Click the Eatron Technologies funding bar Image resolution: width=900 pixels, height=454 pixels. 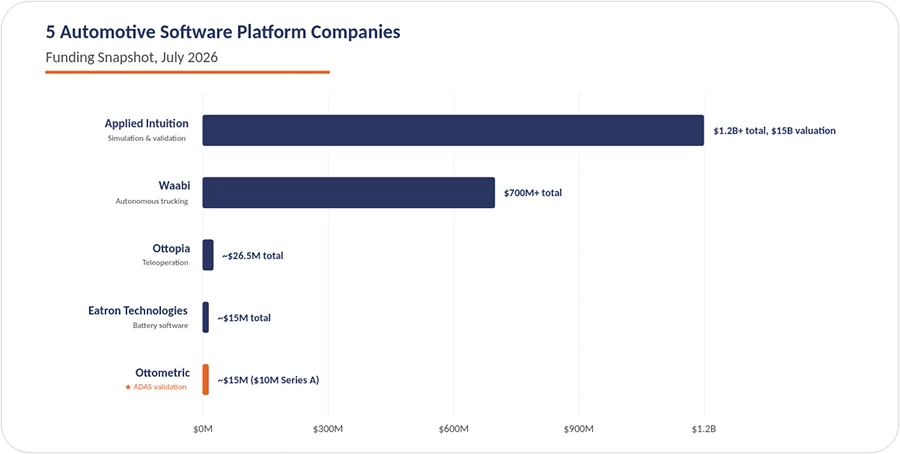(x=205, y=317)
